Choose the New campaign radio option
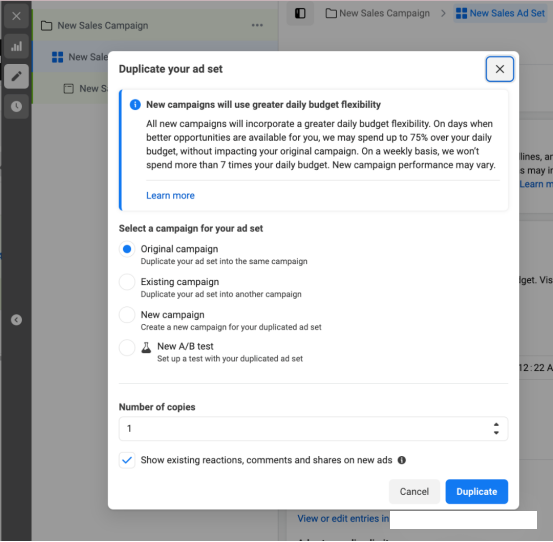553x542 pixels. click(127, 315)
